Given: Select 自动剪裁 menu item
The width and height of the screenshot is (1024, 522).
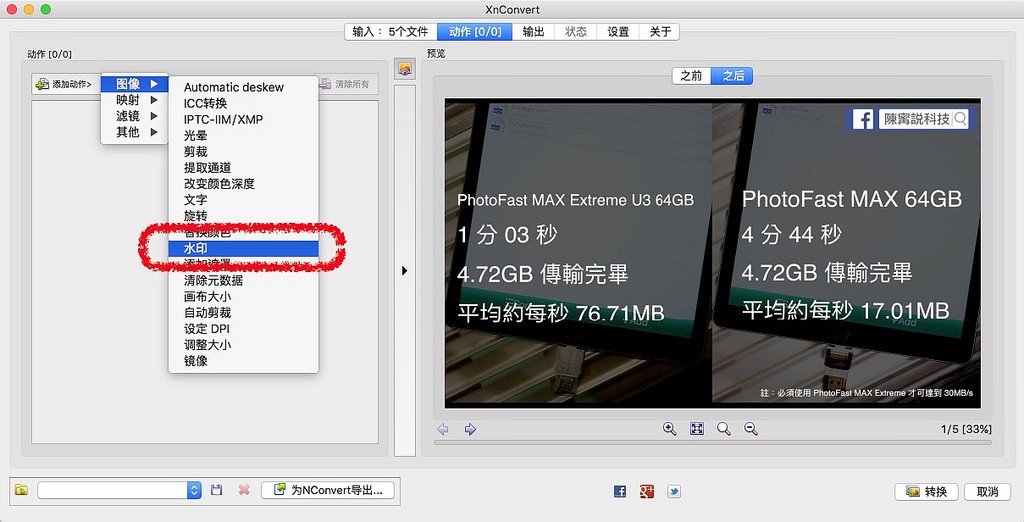Looking at the screenshot, I should click(243, 312).
